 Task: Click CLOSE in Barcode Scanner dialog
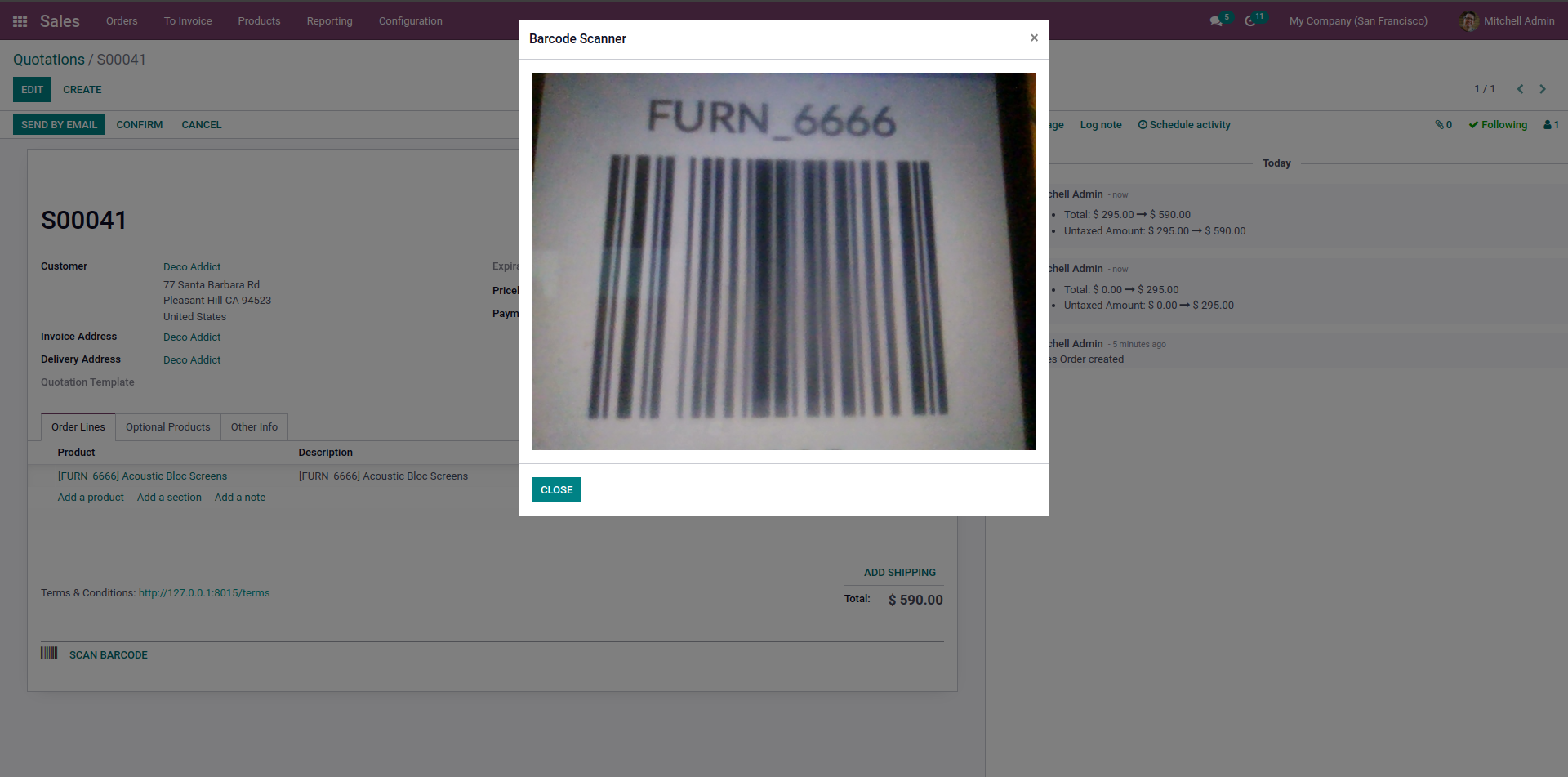(x=556, y=490)
